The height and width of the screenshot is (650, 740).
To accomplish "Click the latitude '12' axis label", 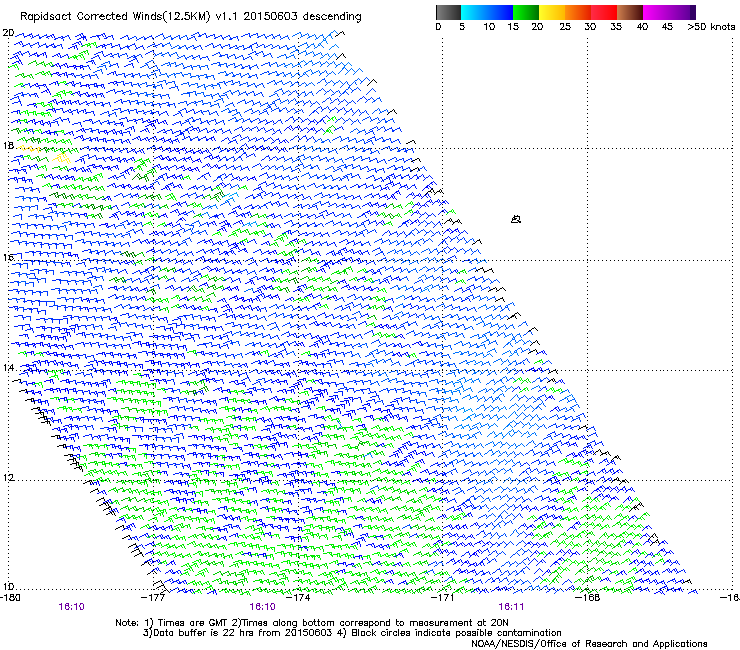I will [8, 478].
